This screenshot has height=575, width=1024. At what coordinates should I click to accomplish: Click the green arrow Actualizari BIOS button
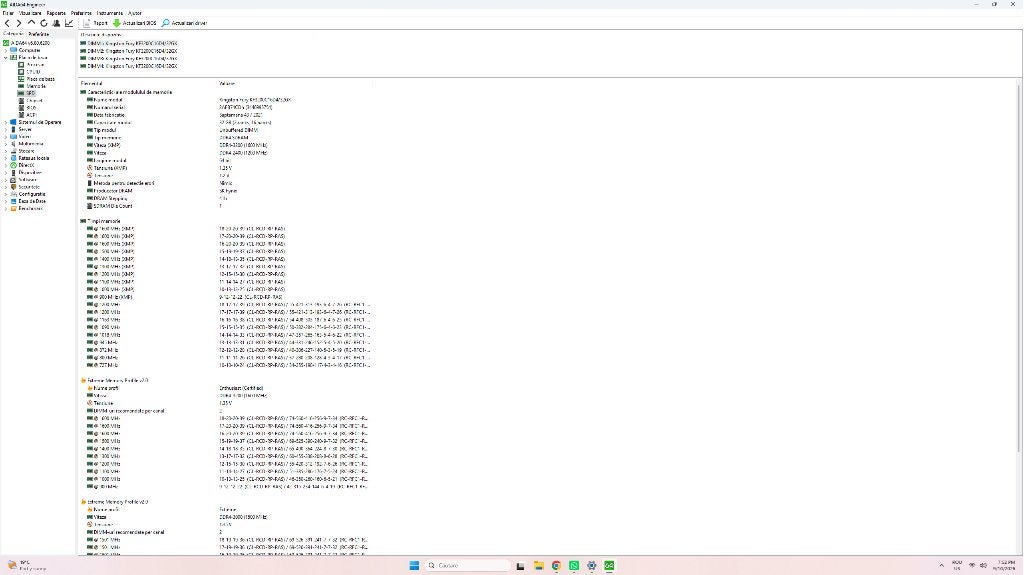(x=135, y=23)
